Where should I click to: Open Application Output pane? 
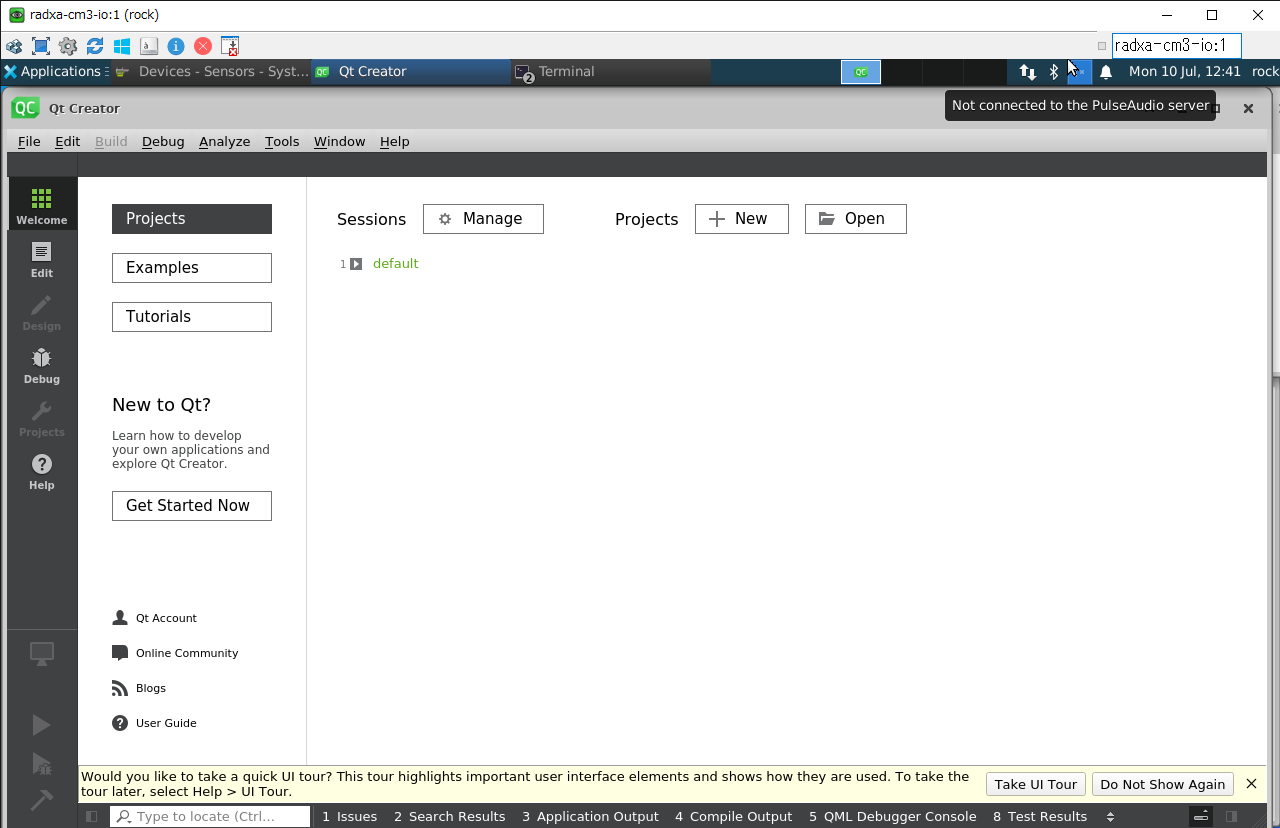(x=590, y=816)
